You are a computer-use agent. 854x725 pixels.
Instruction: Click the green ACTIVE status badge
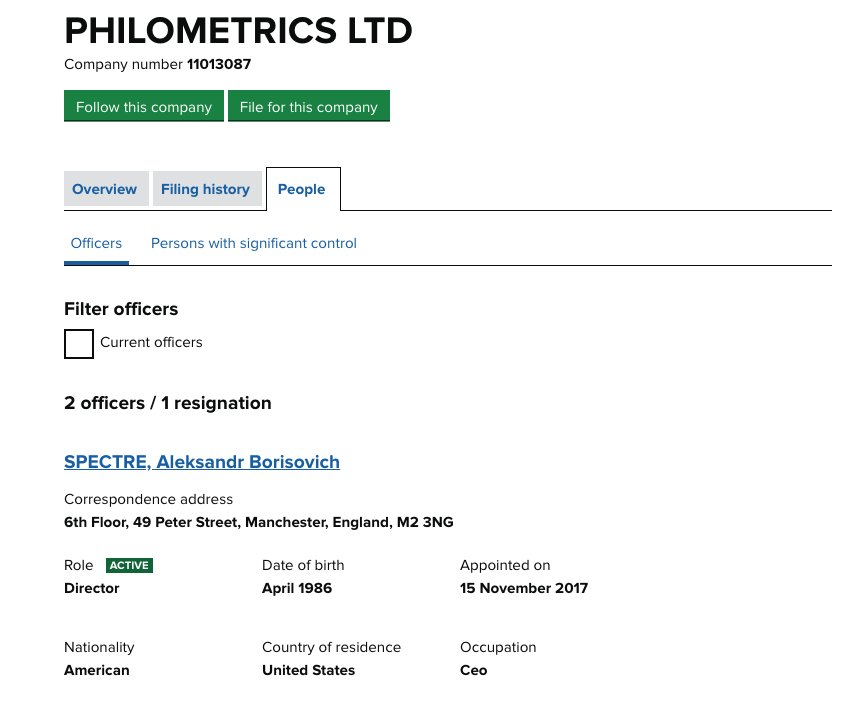(x=130, y=565)
